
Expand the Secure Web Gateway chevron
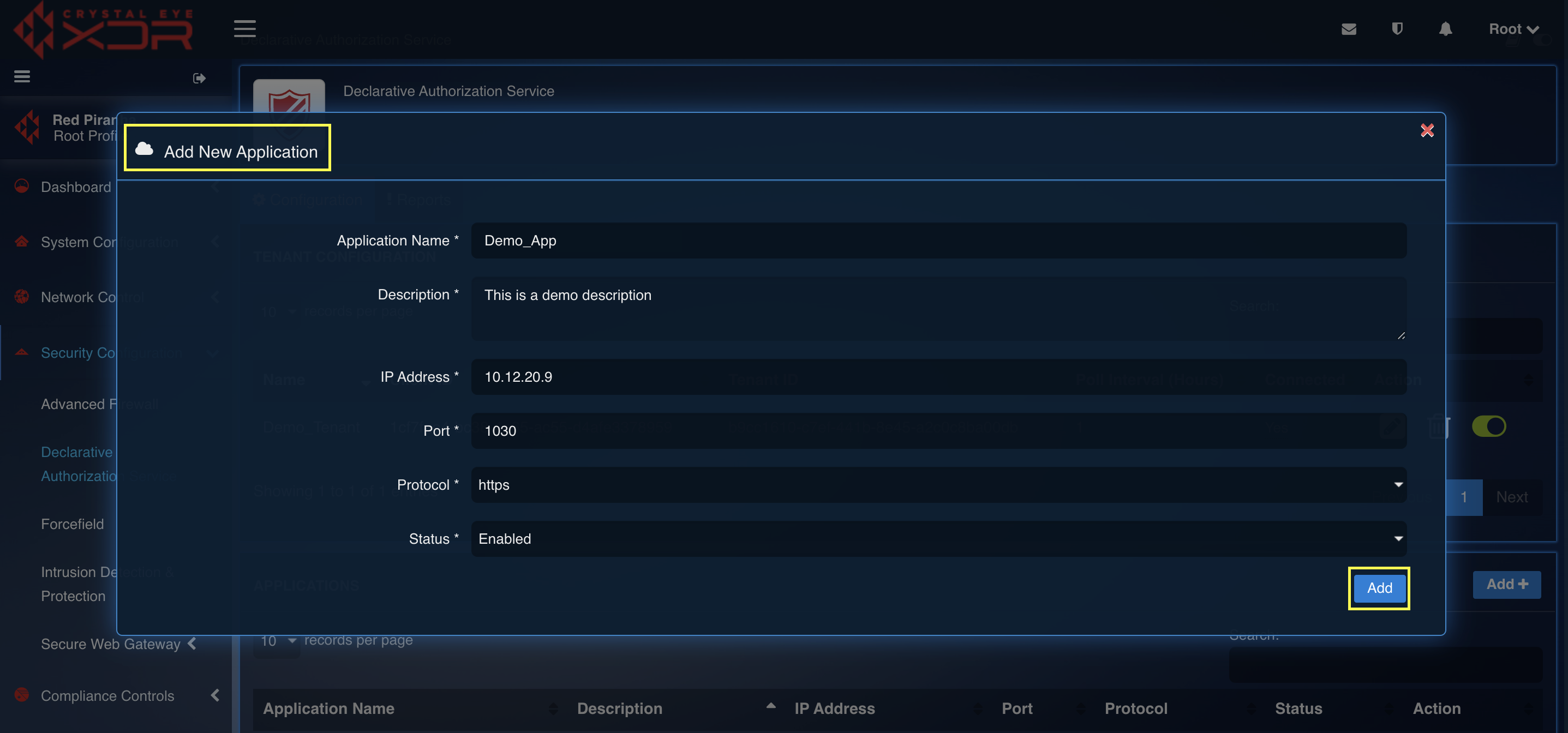coord(193,644)
